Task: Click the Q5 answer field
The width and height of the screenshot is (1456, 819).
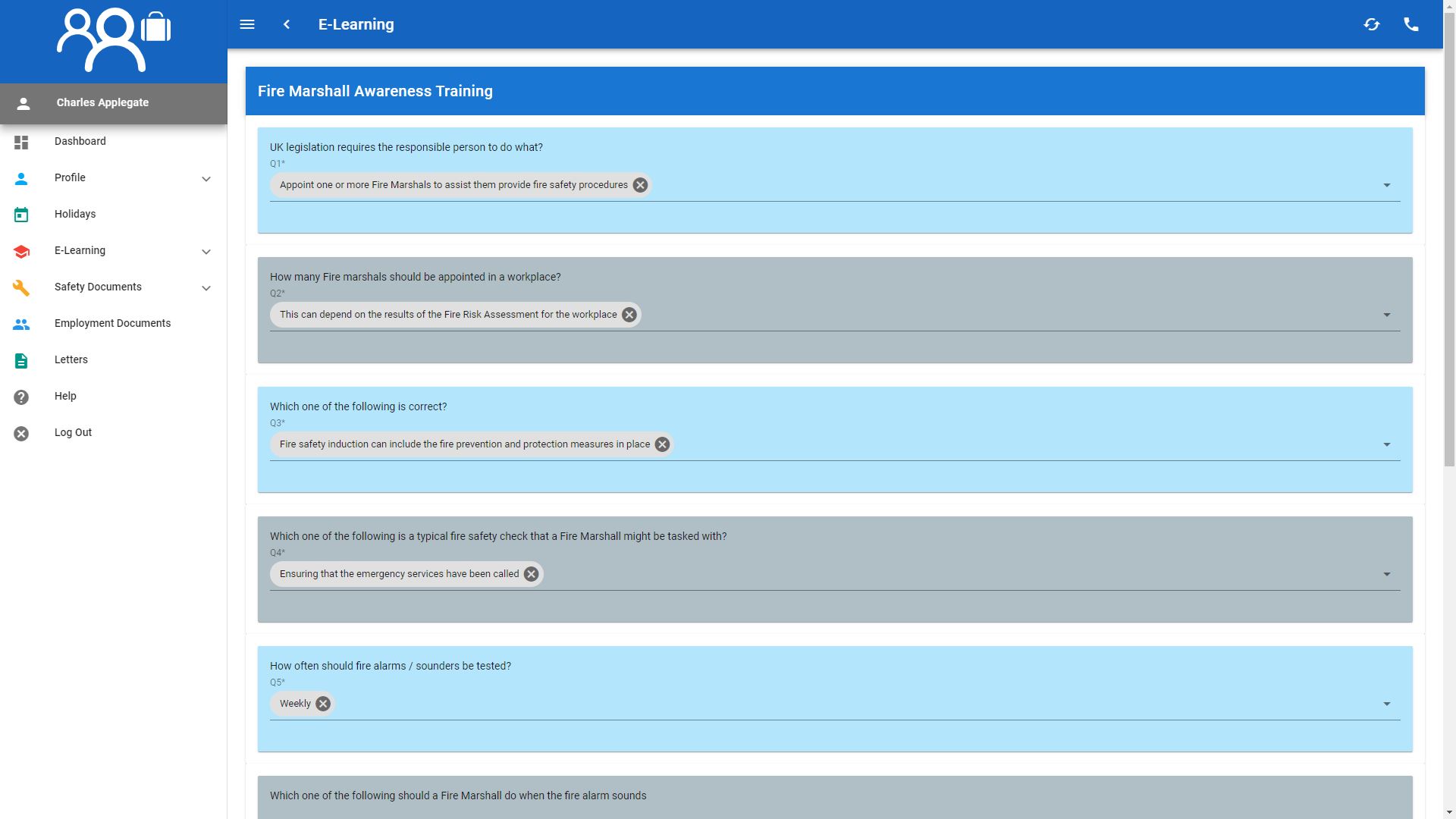Action: click(835, 704)
